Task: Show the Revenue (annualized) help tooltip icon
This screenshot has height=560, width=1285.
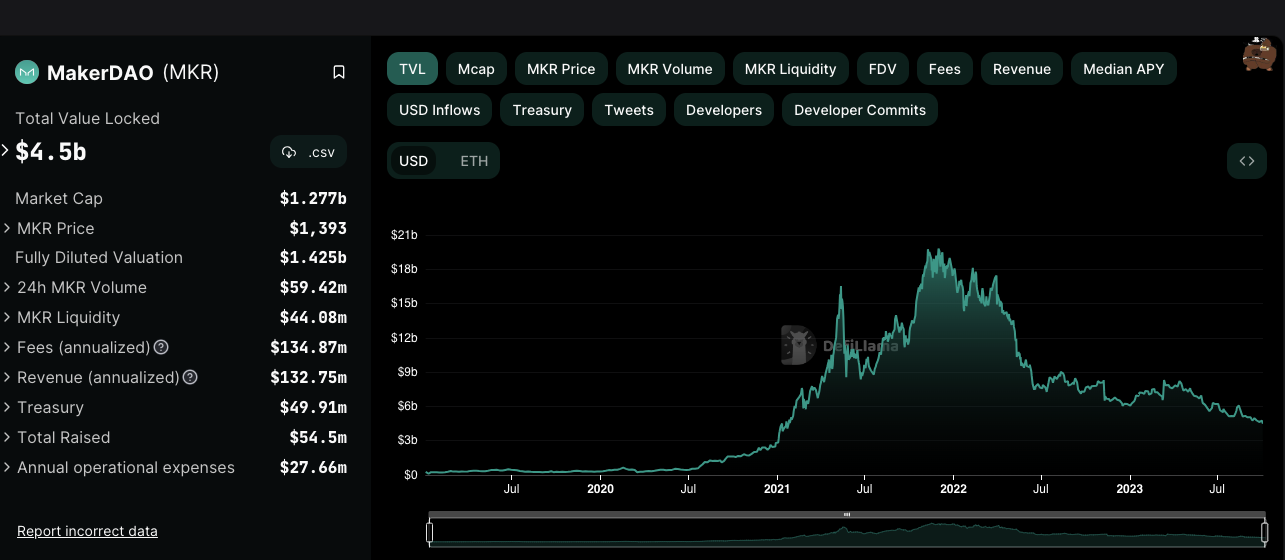Action: coord(190,377)
